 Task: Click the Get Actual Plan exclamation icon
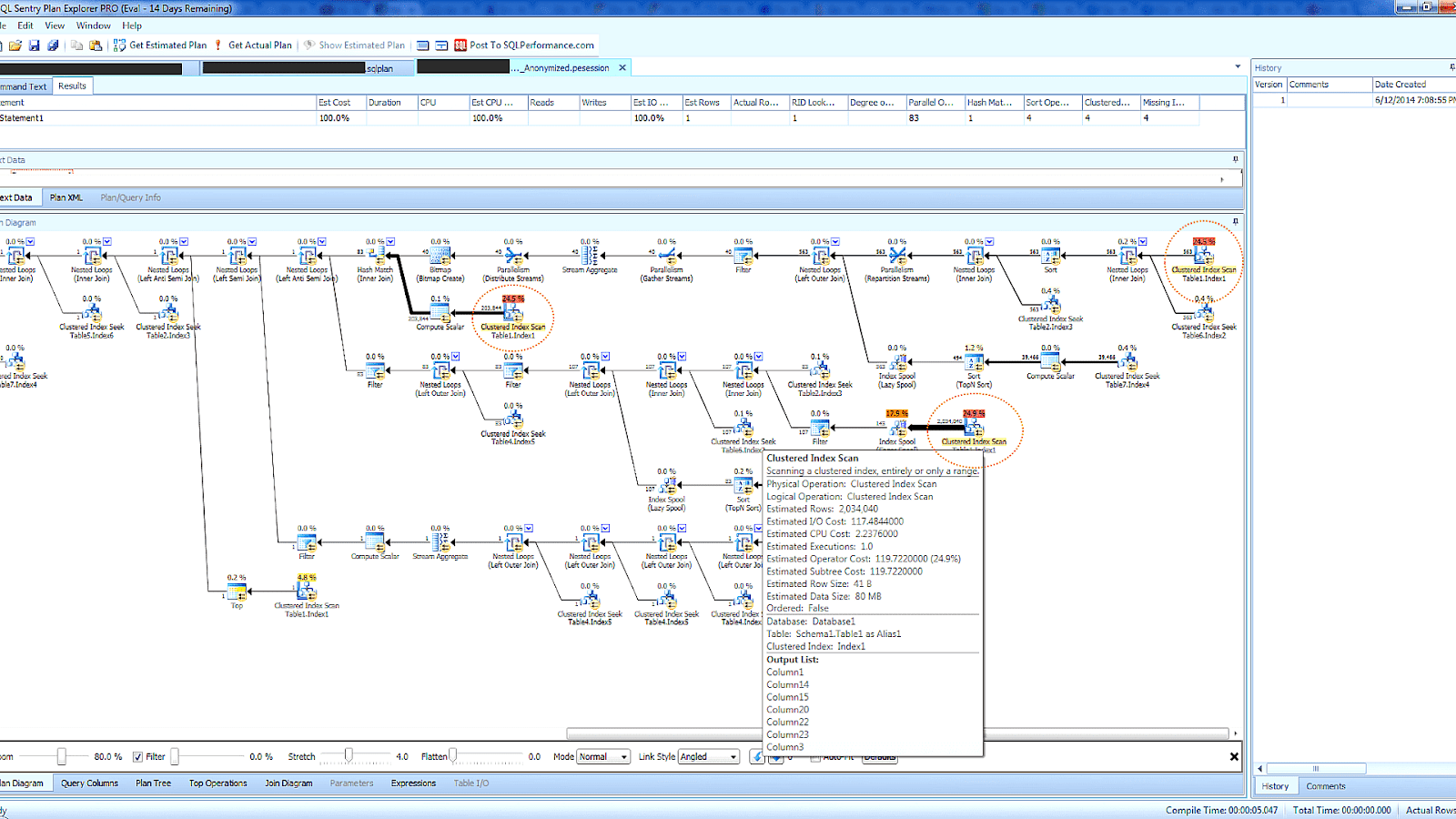click(x=217, y=45)
